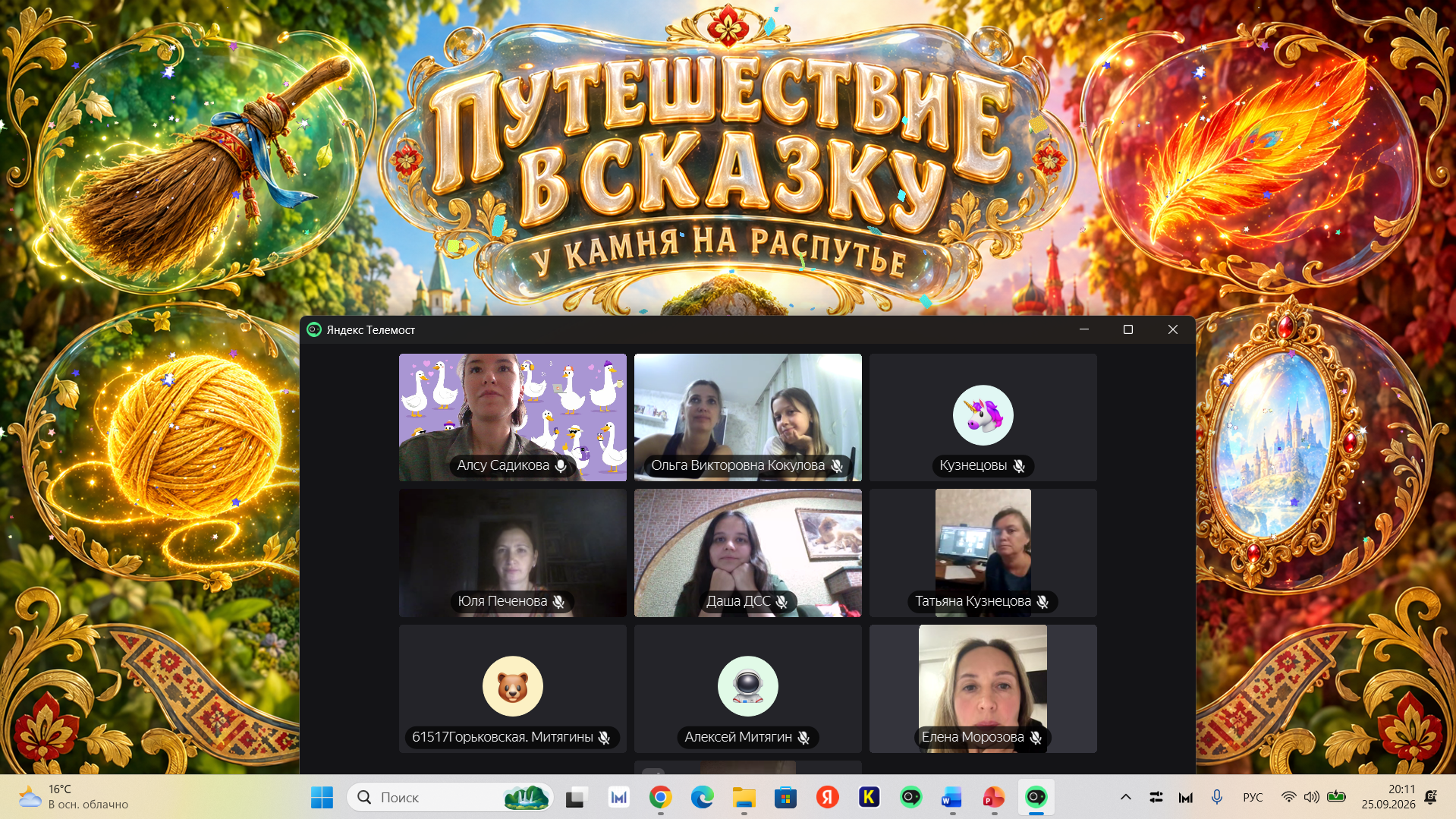The image size is (1456, 819).
Task: Click Алексей Митягин's astronaut avatar
Action: tap(748, 686)
